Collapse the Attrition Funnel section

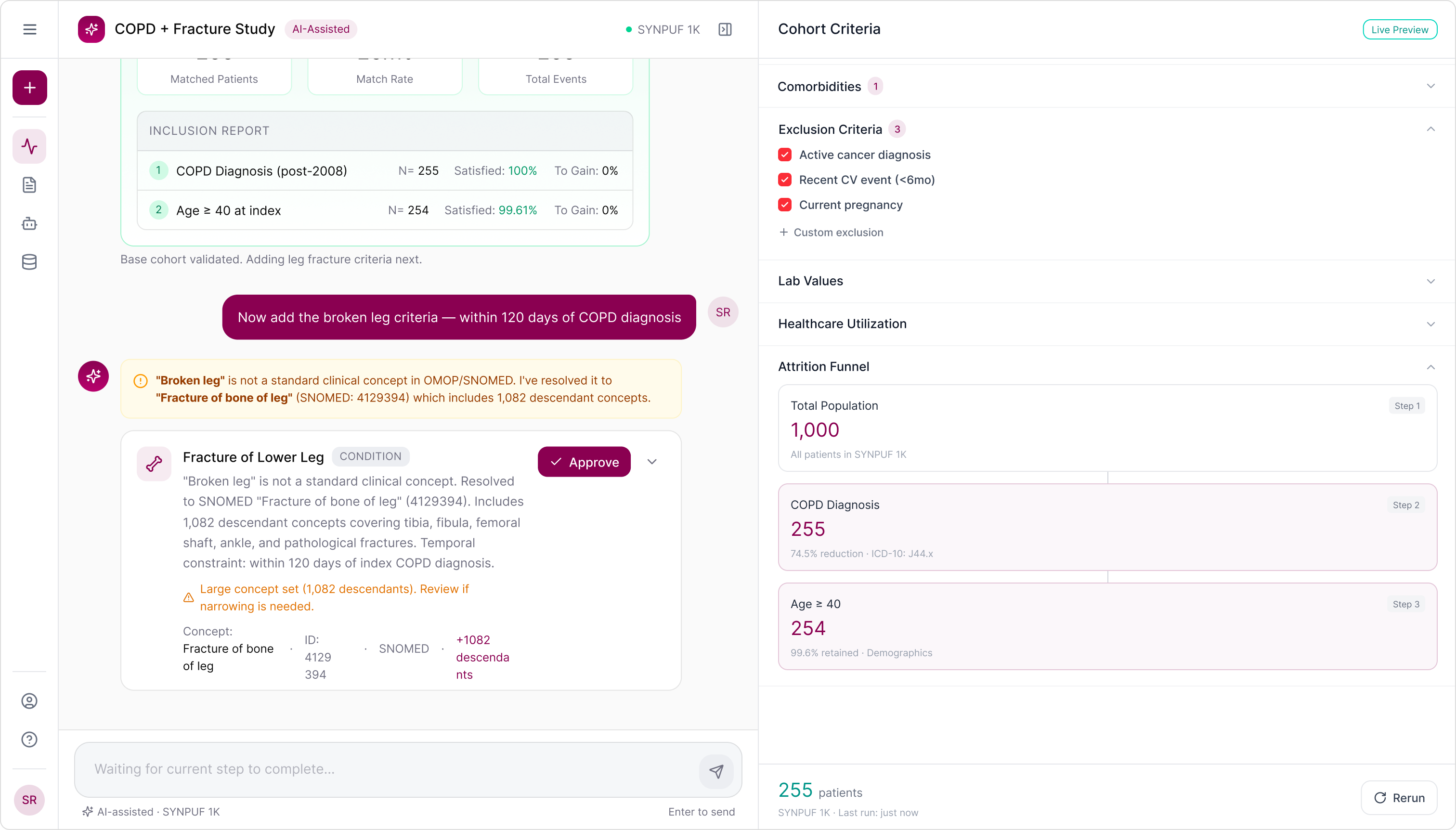pyautogui.click(x=1431, y=366)
